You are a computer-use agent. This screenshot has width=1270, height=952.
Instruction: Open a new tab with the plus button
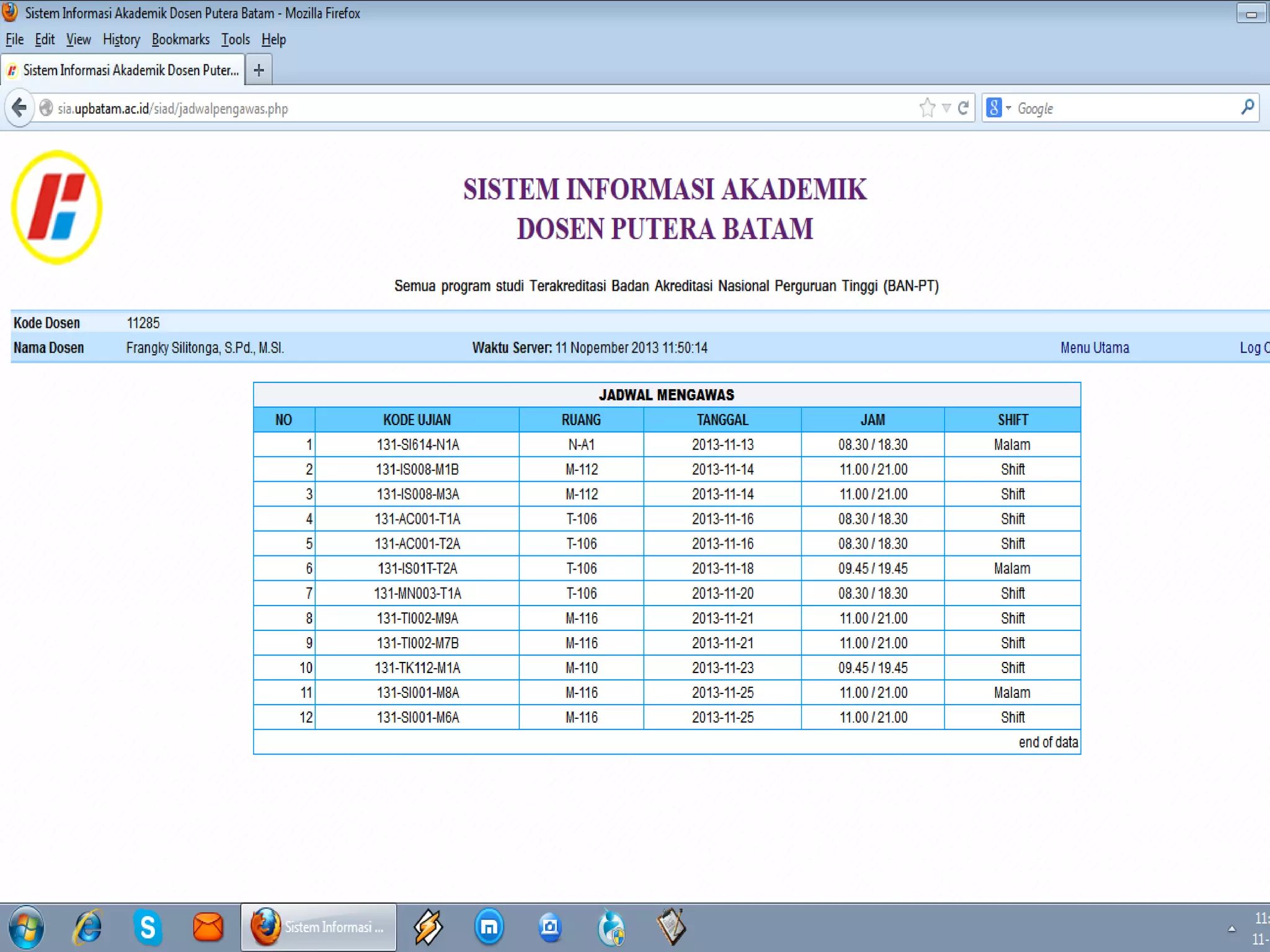click(x=259, y=70)
